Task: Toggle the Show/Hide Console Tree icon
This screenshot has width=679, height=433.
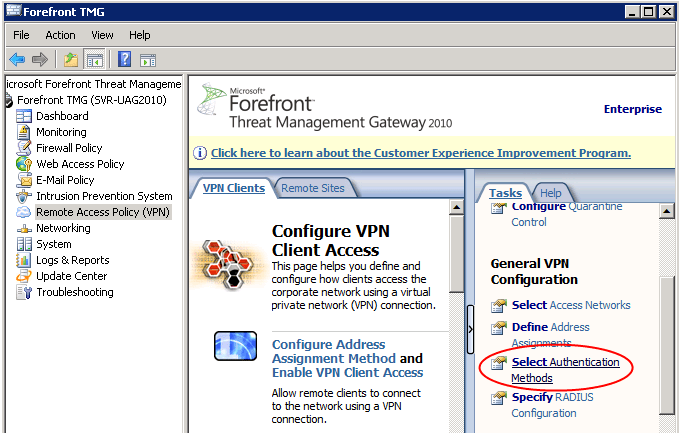Action: tap(95, 59)
